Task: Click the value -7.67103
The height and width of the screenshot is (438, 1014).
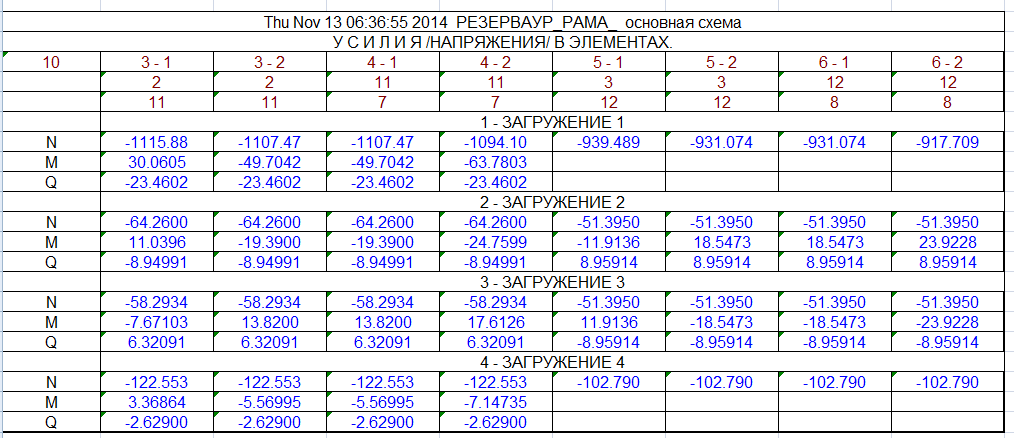Action: 156,322
